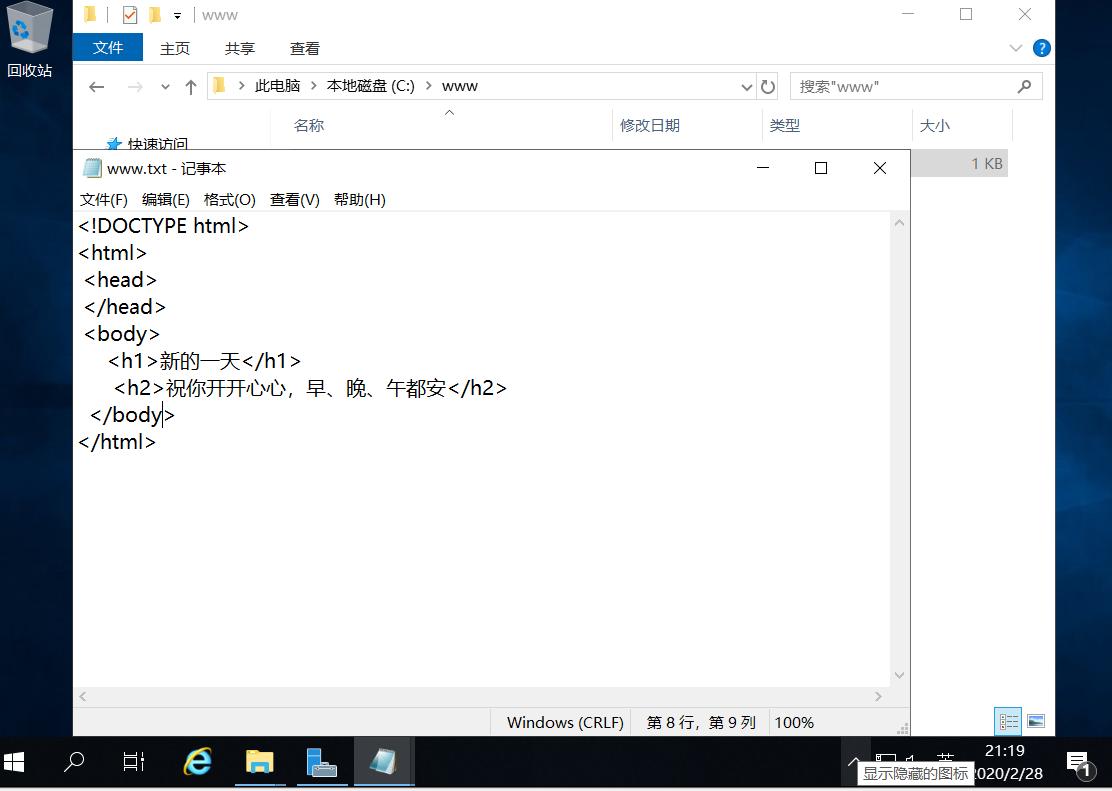The width and height of the screenshot is (1112, 791).
Task: Click the New Folder icon on quick access toolbar
Action: 156,14
